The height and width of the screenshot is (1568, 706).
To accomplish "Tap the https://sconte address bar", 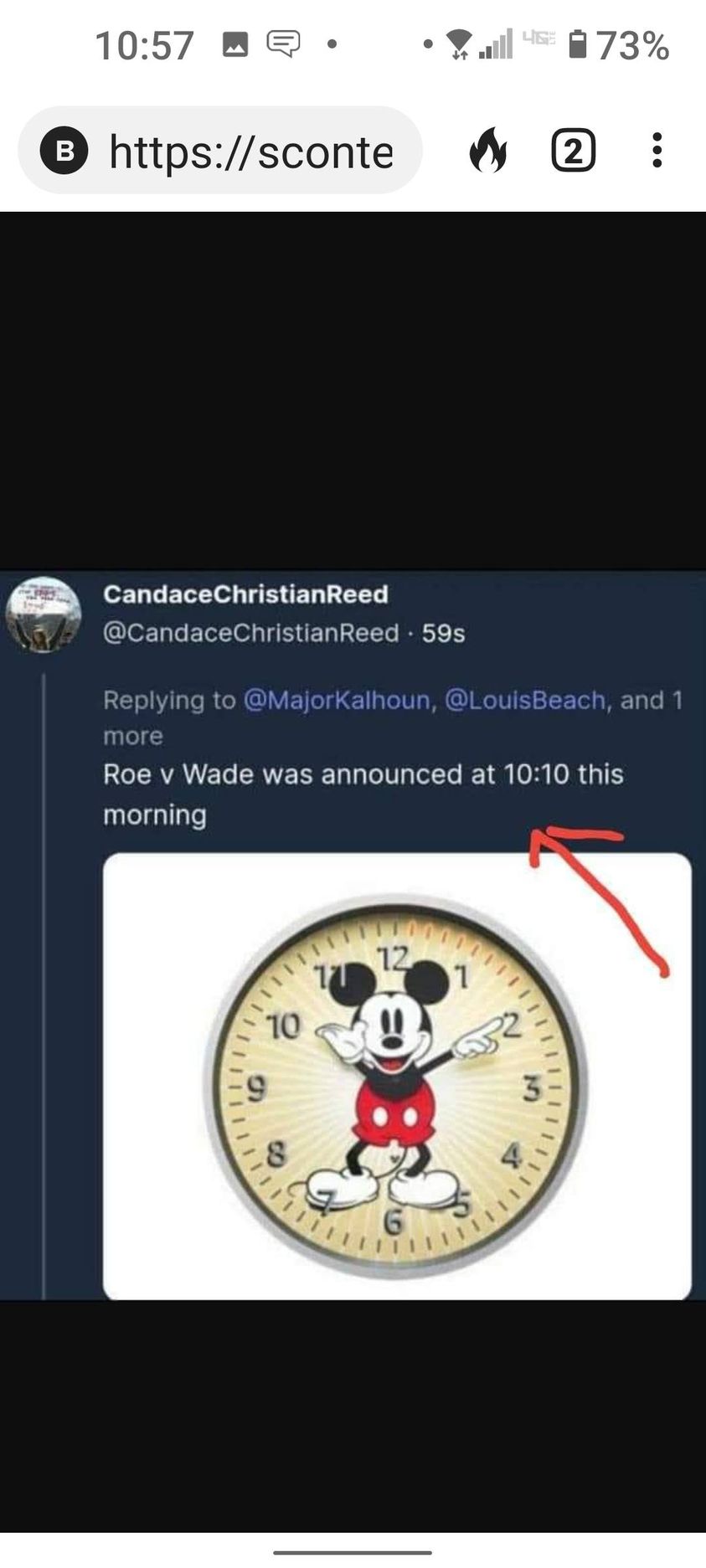I will click(x=220, y=151).
